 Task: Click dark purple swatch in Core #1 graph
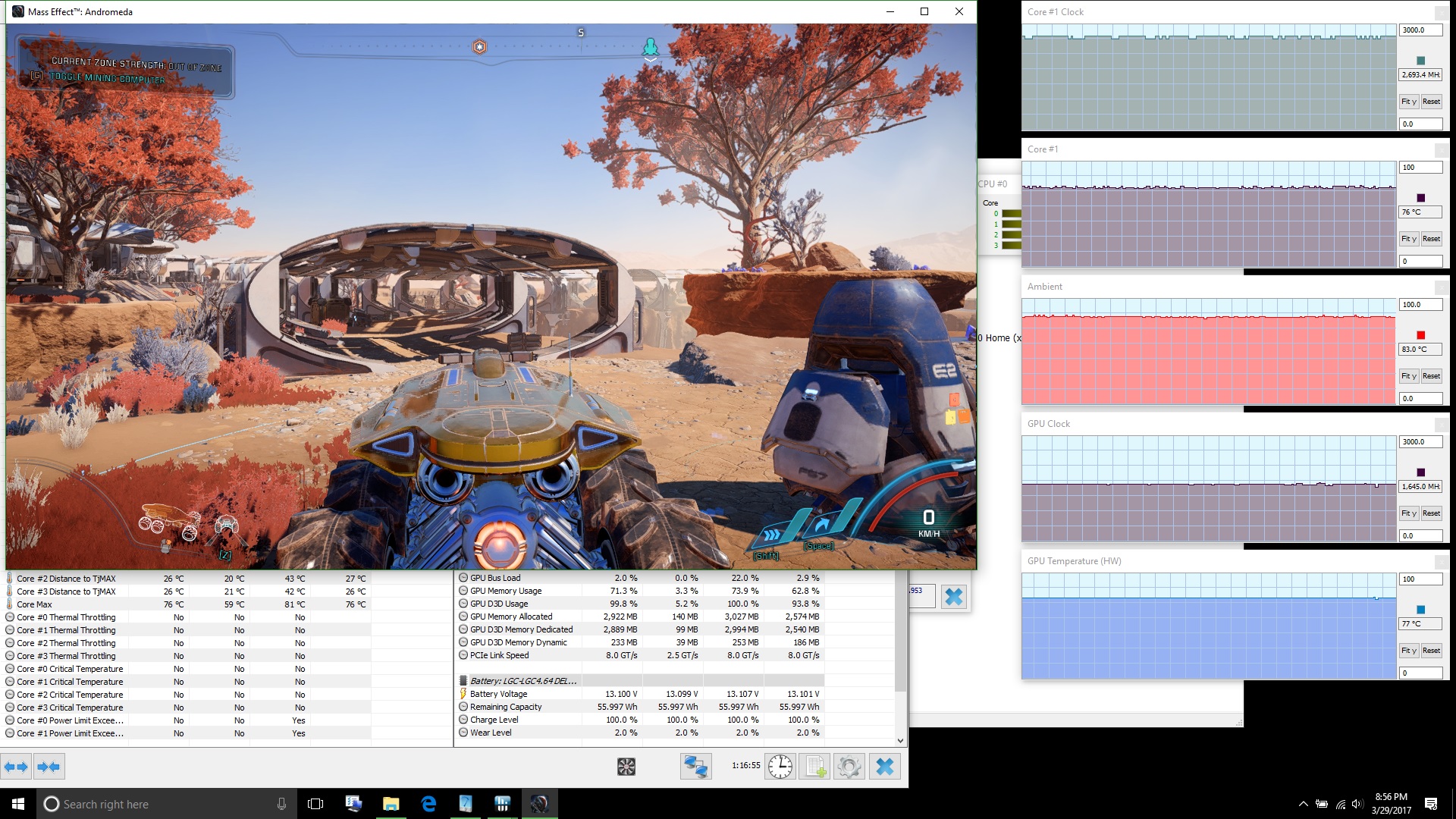(1420, 198)
